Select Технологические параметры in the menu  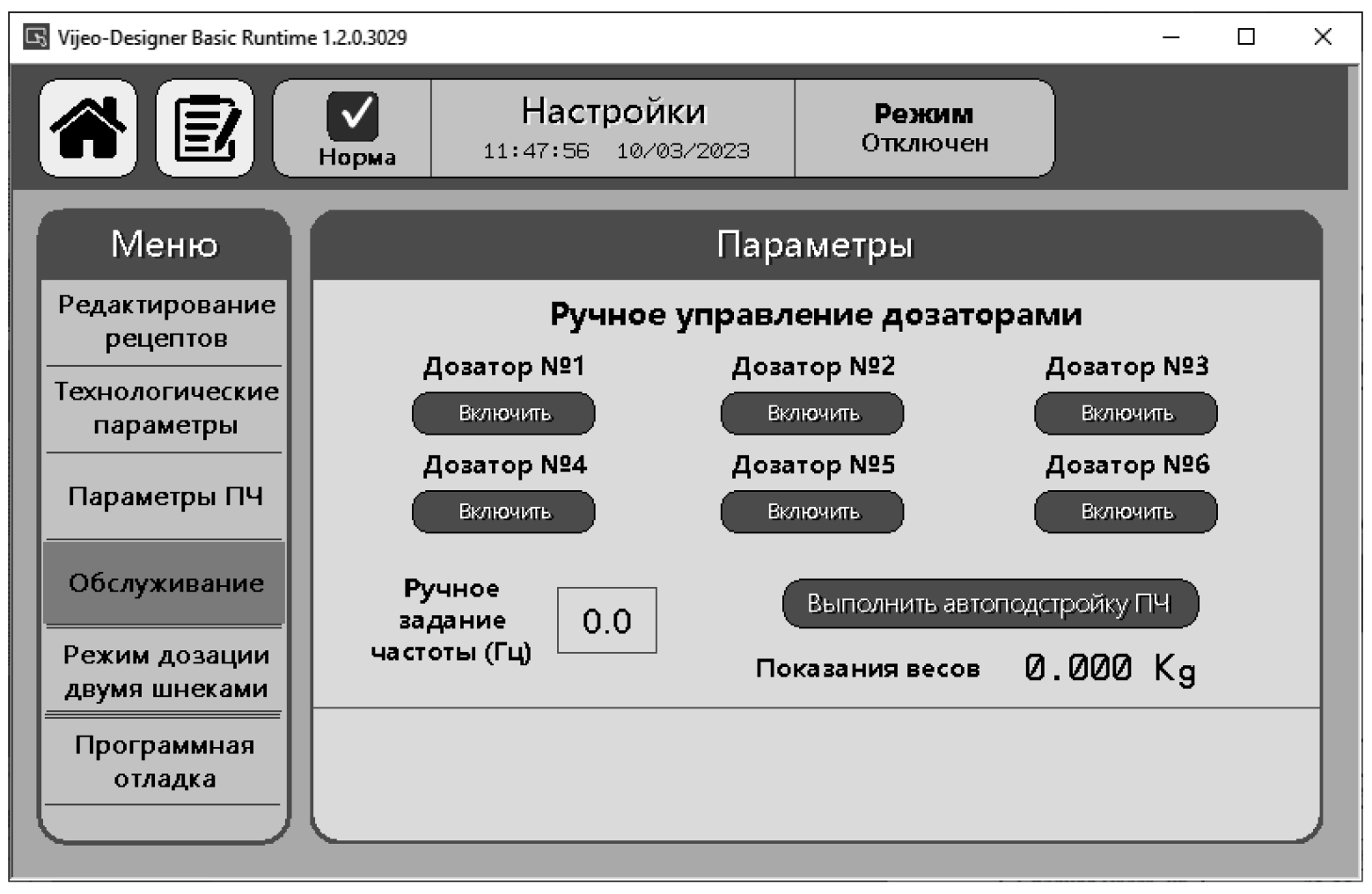coord(165,408)
